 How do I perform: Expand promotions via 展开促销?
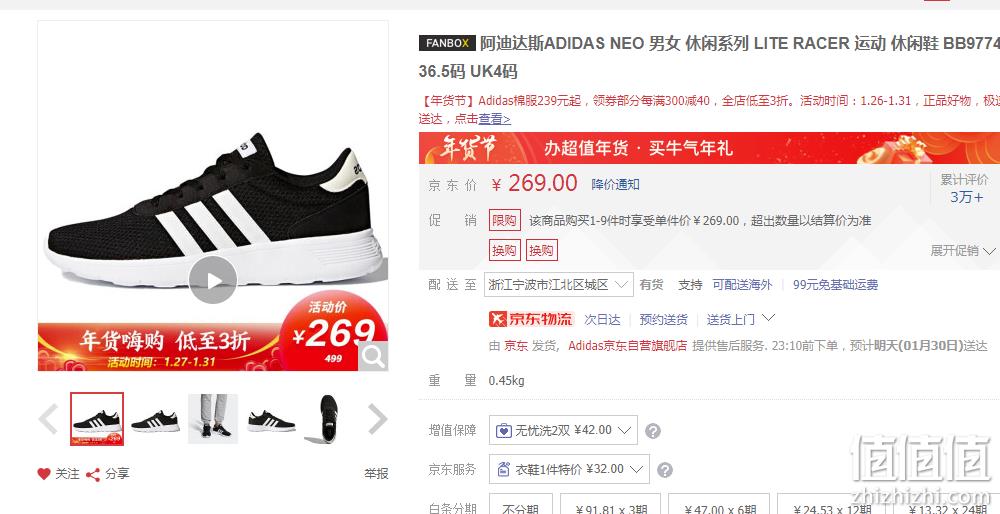[962, 251]
